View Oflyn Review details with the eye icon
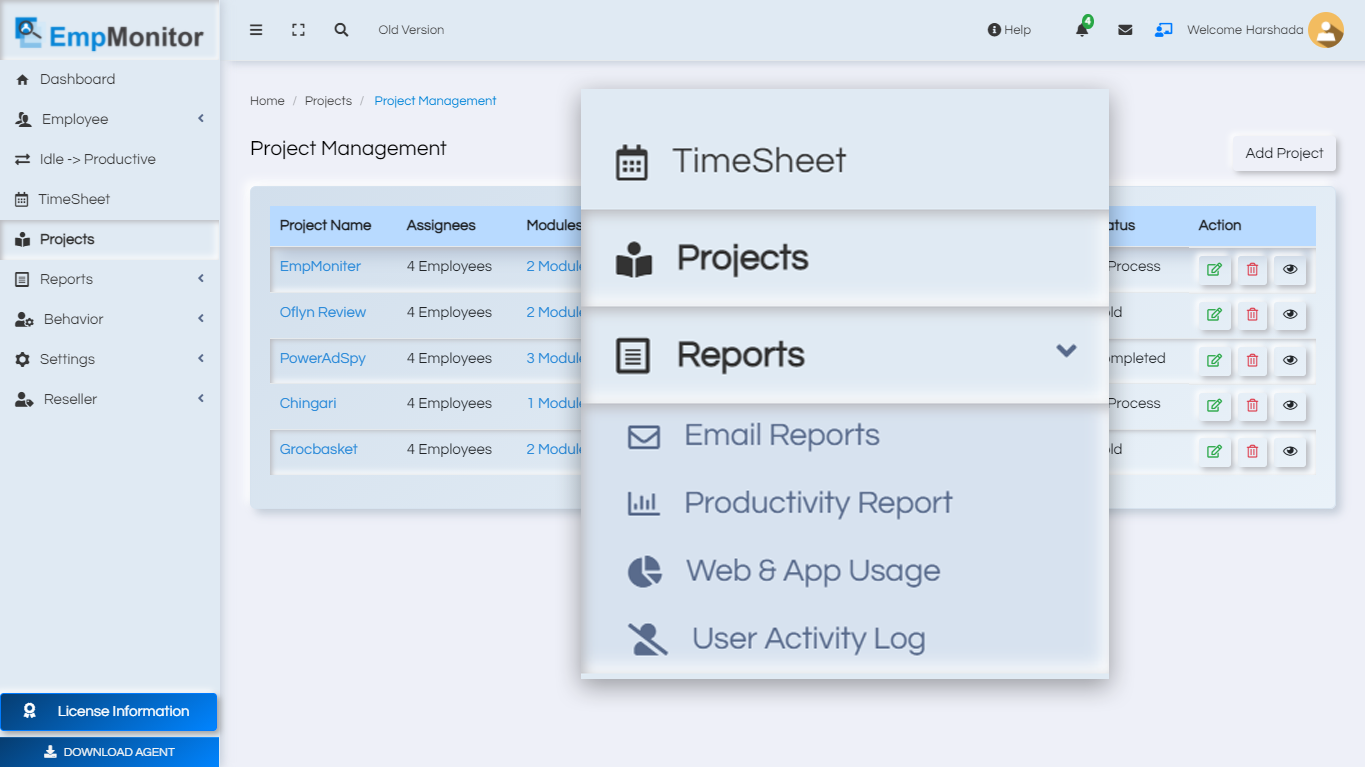This screenshot has height=767, width=1365. point(1289,315)
